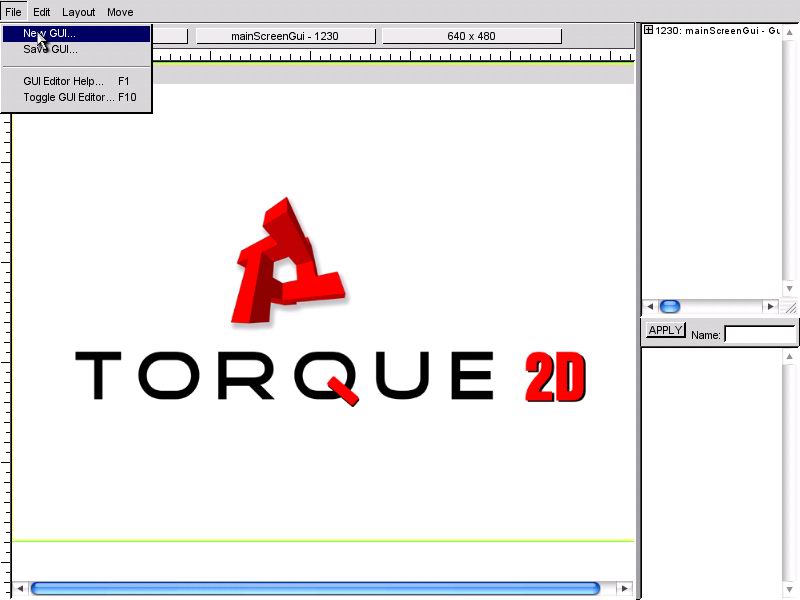Open the 640 x 480 resolution dropdown
This screenshot has width=800, height=600.
point(471,36)
